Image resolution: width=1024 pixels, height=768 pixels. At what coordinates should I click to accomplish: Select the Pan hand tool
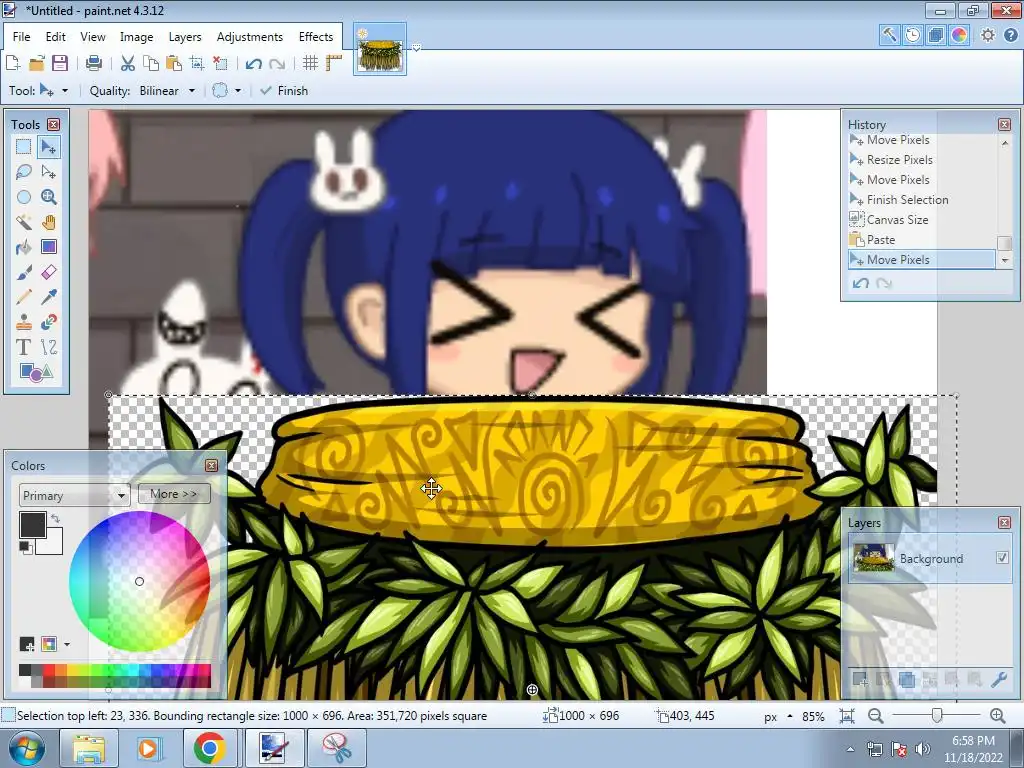(x=48, y=222)
